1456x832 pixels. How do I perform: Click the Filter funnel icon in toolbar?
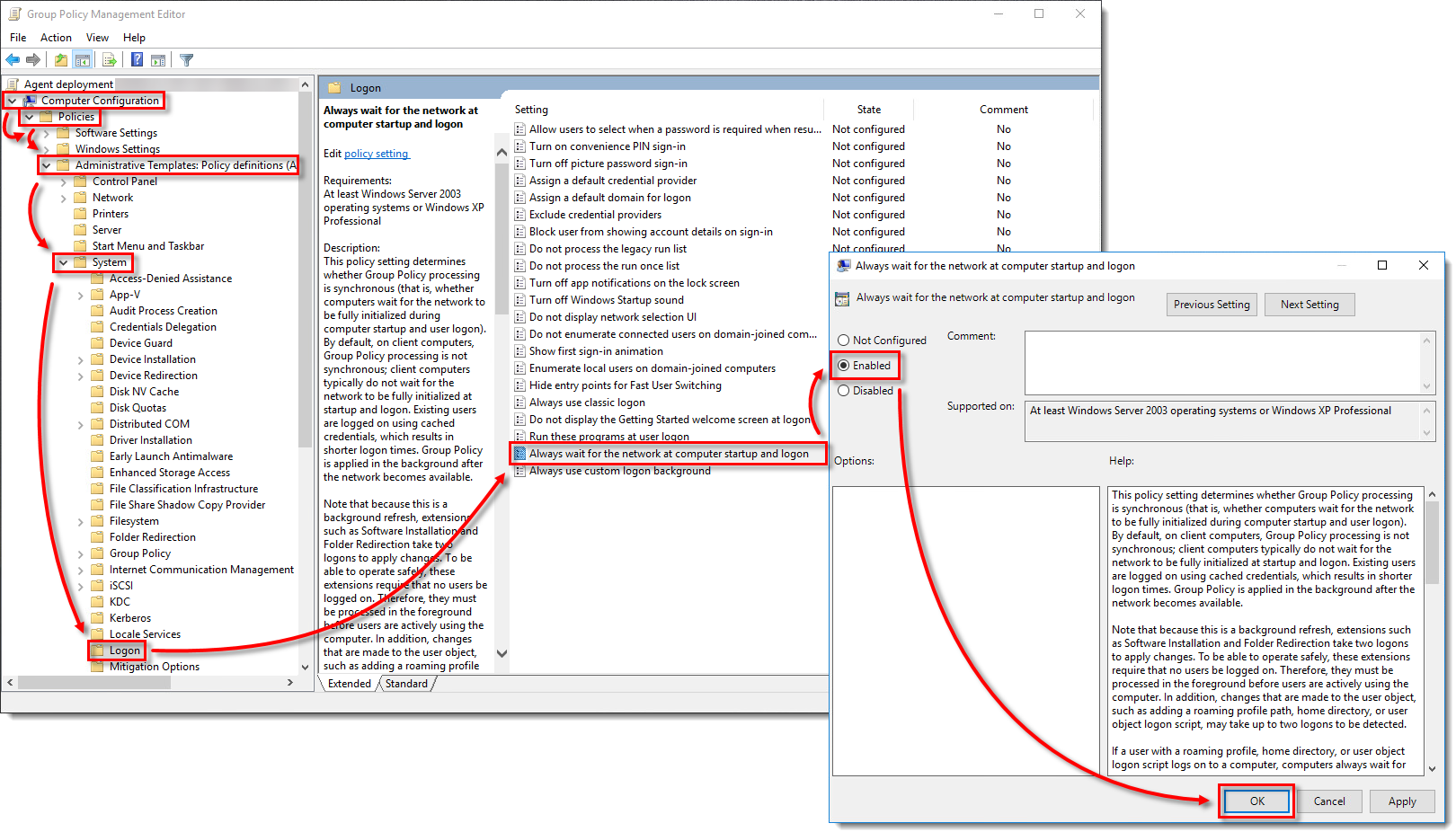point(186,60)
